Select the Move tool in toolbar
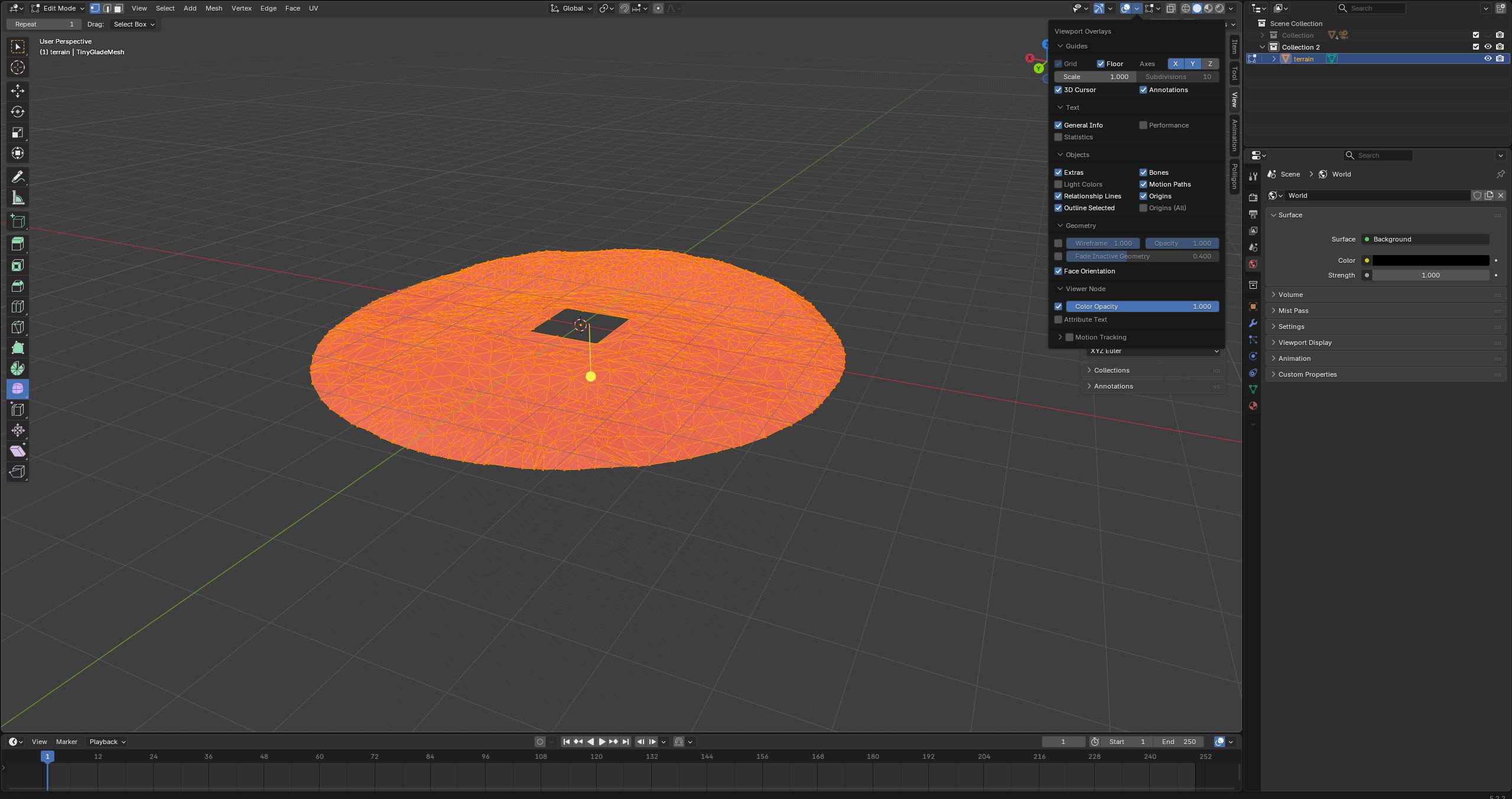This screenshot has width=1512, height=799. coord(18,90)
